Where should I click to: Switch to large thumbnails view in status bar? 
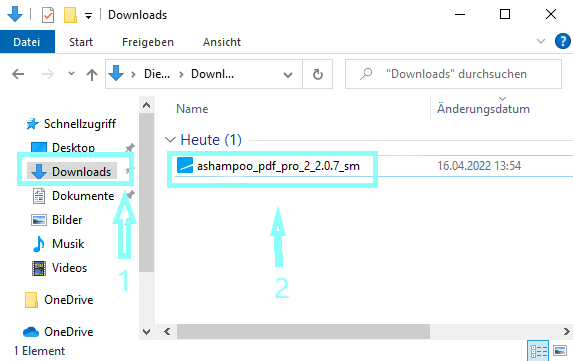[560, 350]
